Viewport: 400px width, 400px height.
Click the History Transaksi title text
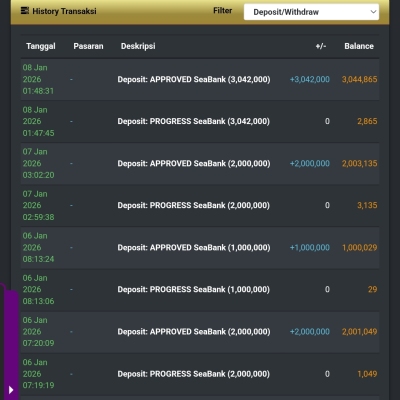(64, 11)
